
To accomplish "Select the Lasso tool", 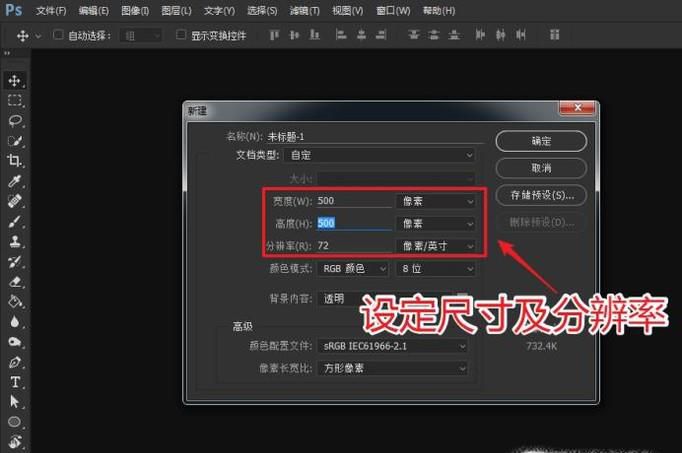I will tap(15, 120).
